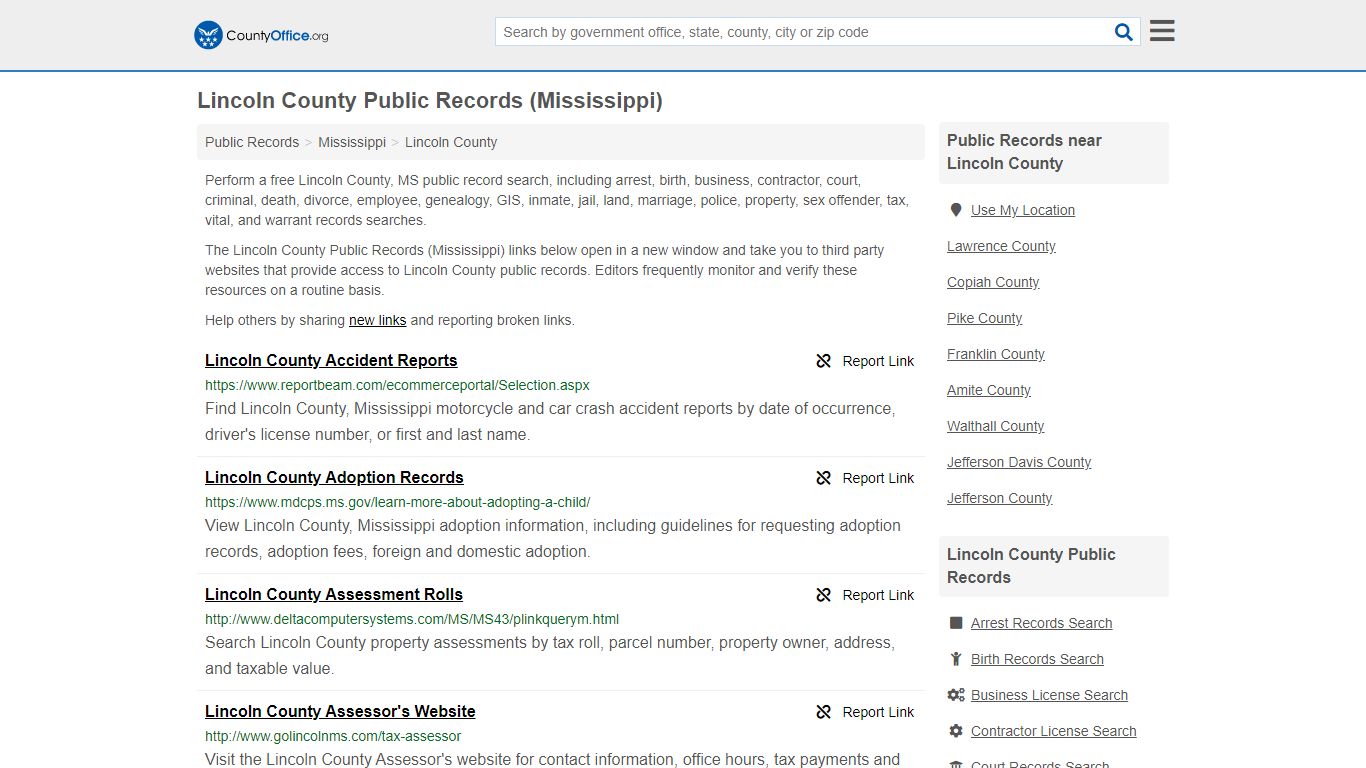Click the broken link icon for Assessment Rolls
The width and height of the screenshot is (1366, 768).
pyautogui.click(x=824, y=595)
